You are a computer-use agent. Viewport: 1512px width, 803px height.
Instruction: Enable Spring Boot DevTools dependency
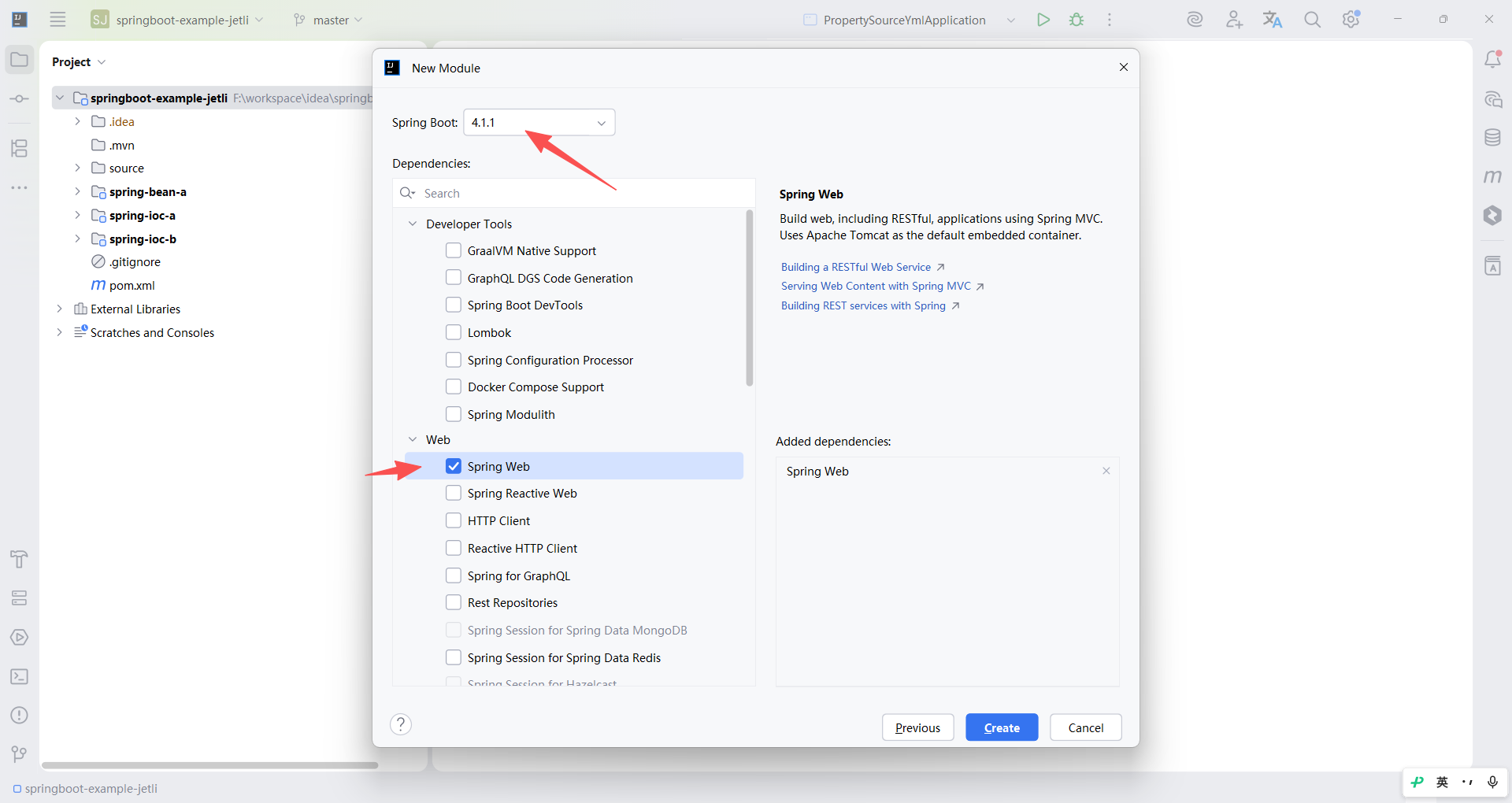(x=454, y=305)
